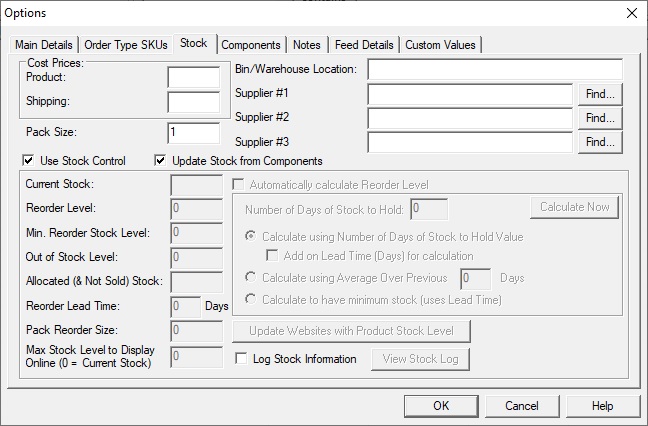
Task: Open the Feed Details tab
Action: 364,45
